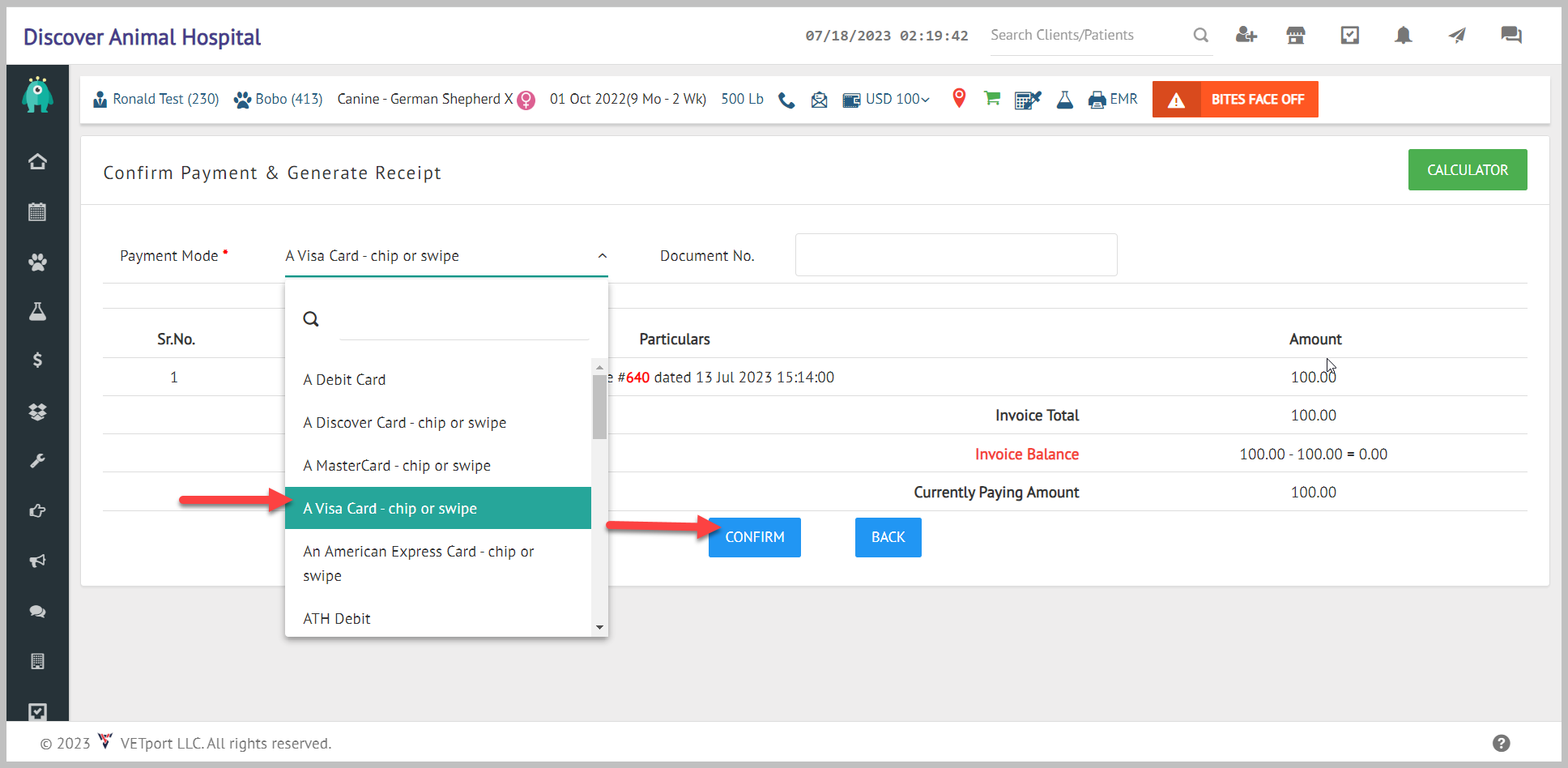This screenshot has width=1568, height=768.
Task: Click the dropdown list scrollbar thumb
Action: coord(599,407)
